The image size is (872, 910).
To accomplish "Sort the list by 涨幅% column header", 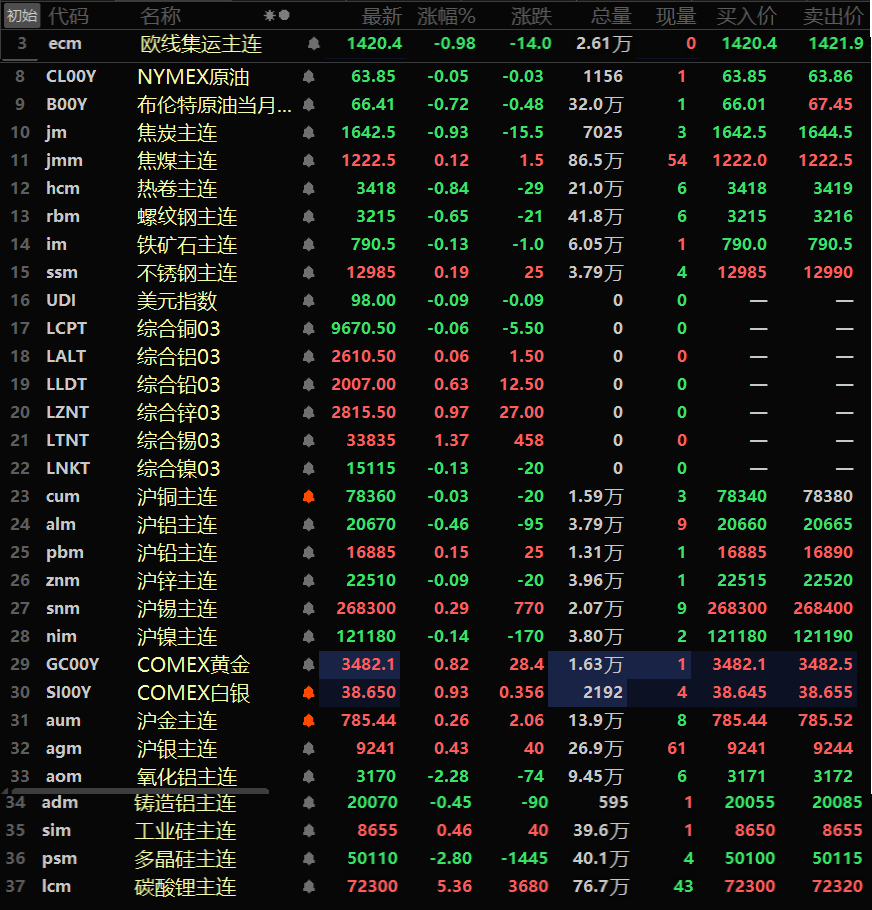I will (x=446, y=16).
